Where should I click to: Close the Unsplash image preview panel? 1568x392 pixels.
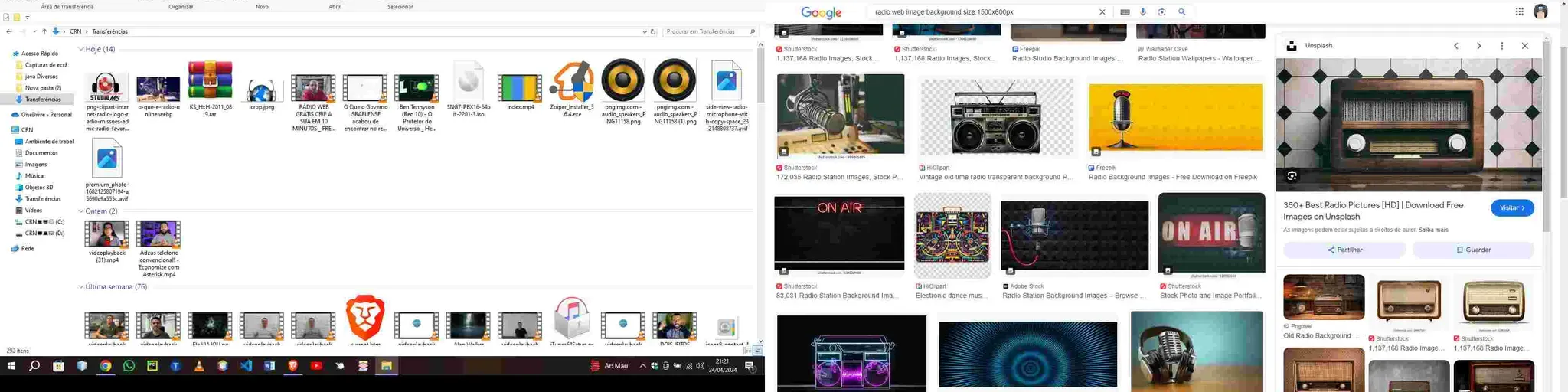[1525, 46]
